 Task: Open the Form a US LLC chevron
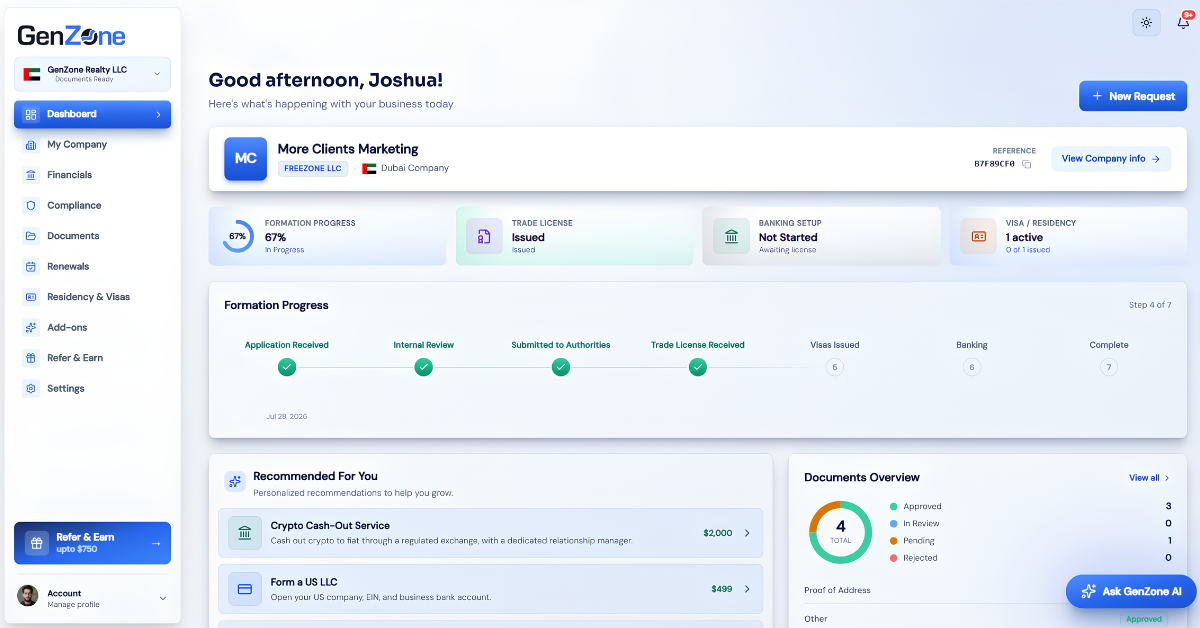click(x=746, y=589)
